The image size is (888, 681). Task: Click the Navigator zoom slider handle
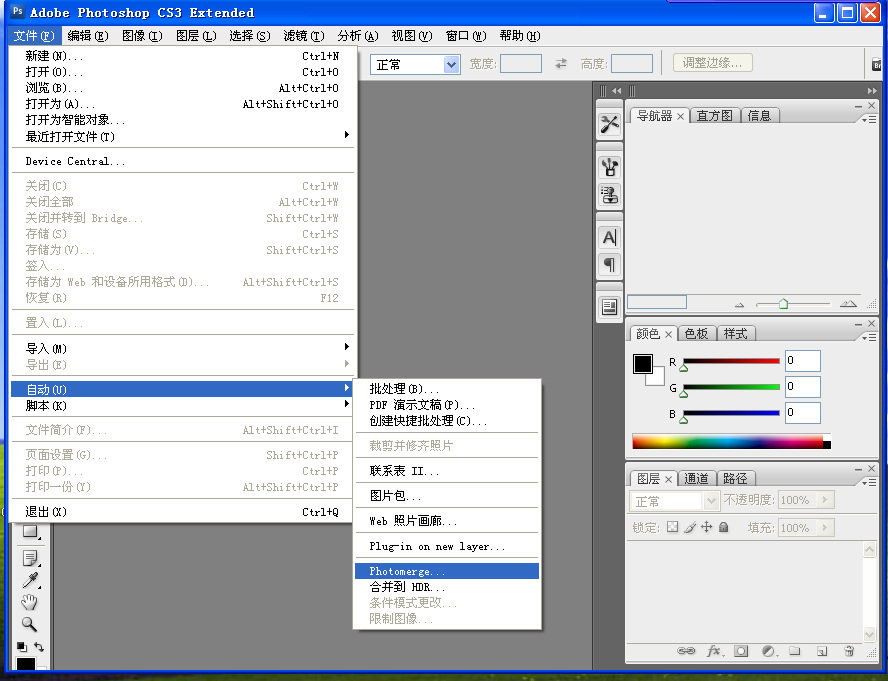tap(783, 304)
